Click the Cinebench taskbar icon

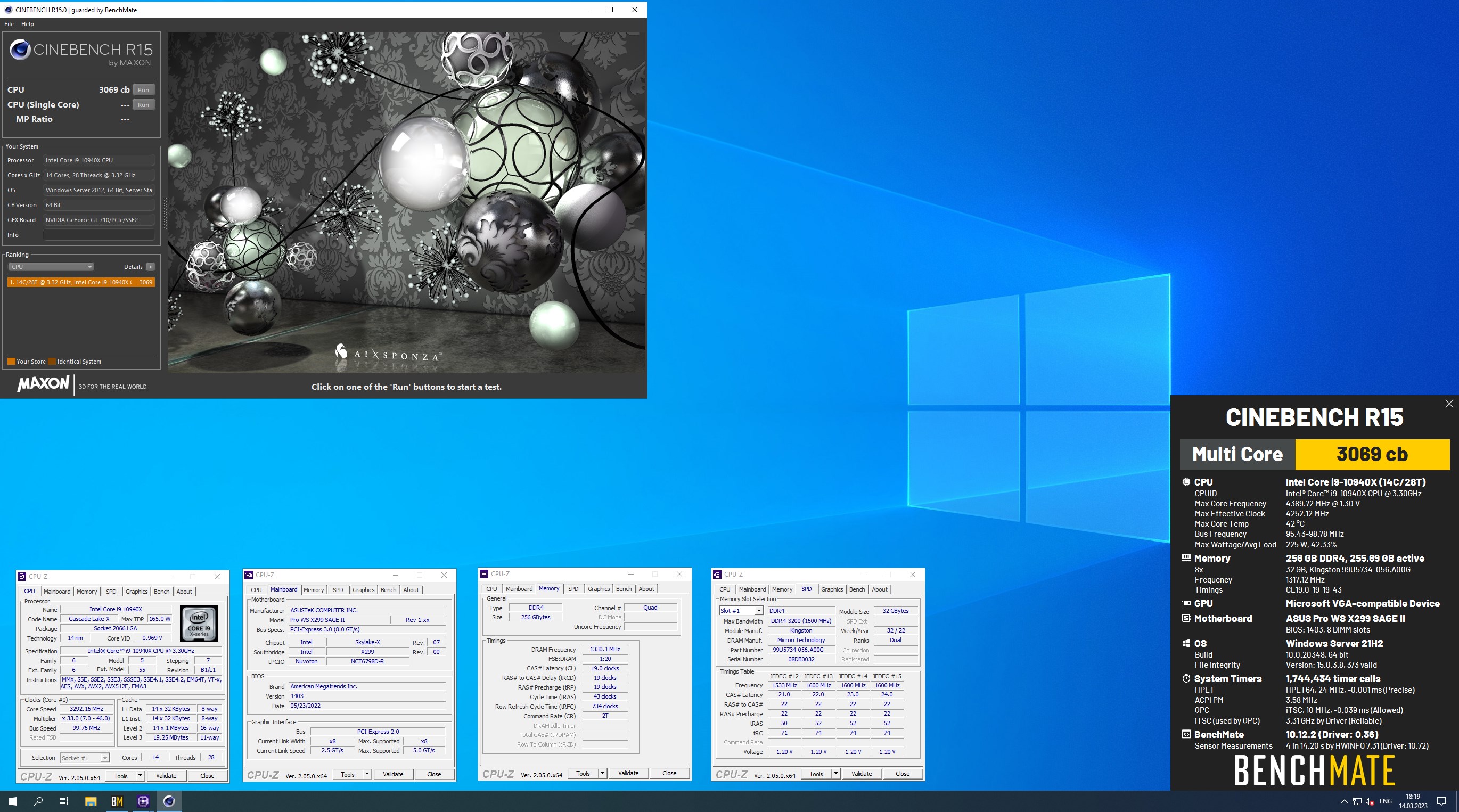tap(169, 801)
